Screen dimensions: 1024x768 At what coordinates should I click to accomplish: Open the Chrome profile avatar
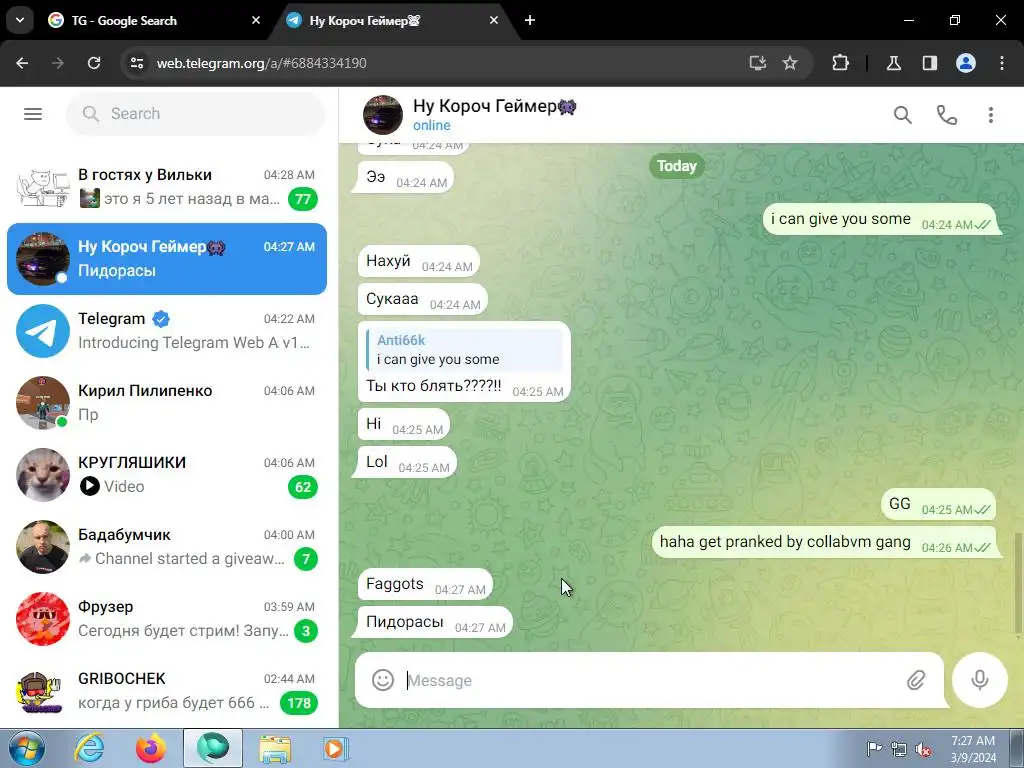[x=966, y=63]
